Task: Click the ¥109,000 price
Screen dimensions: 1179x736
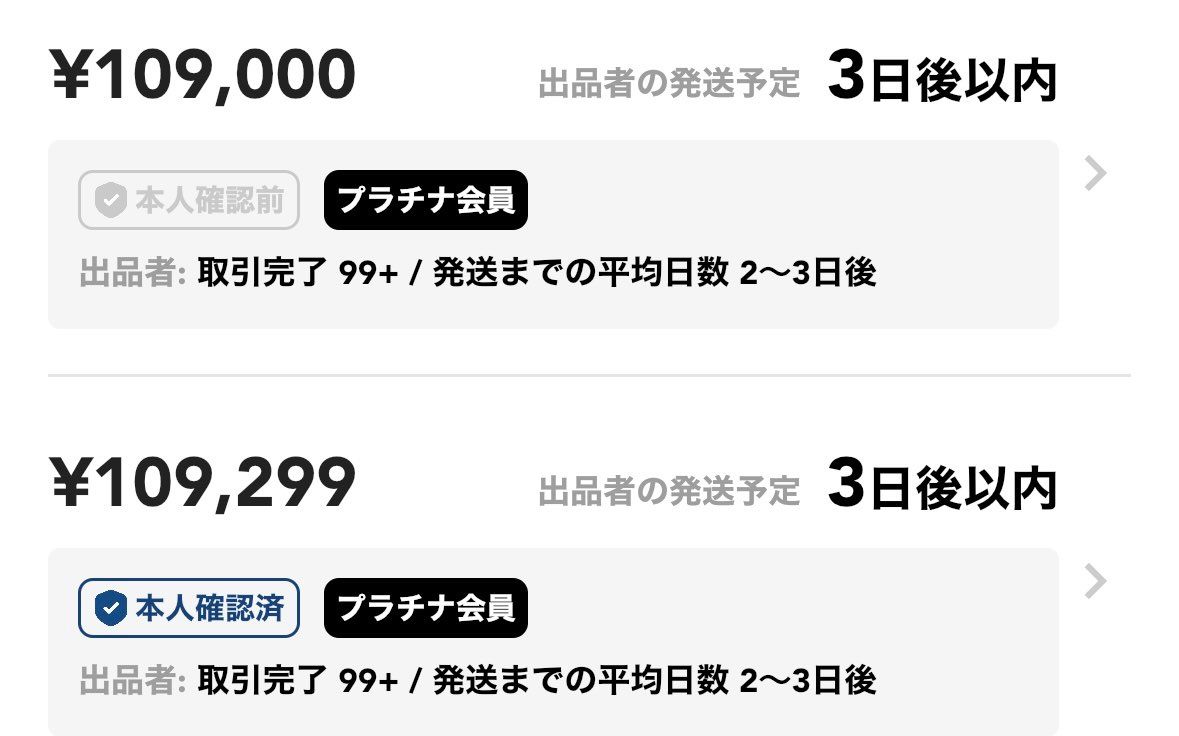Action: (203, 77)
